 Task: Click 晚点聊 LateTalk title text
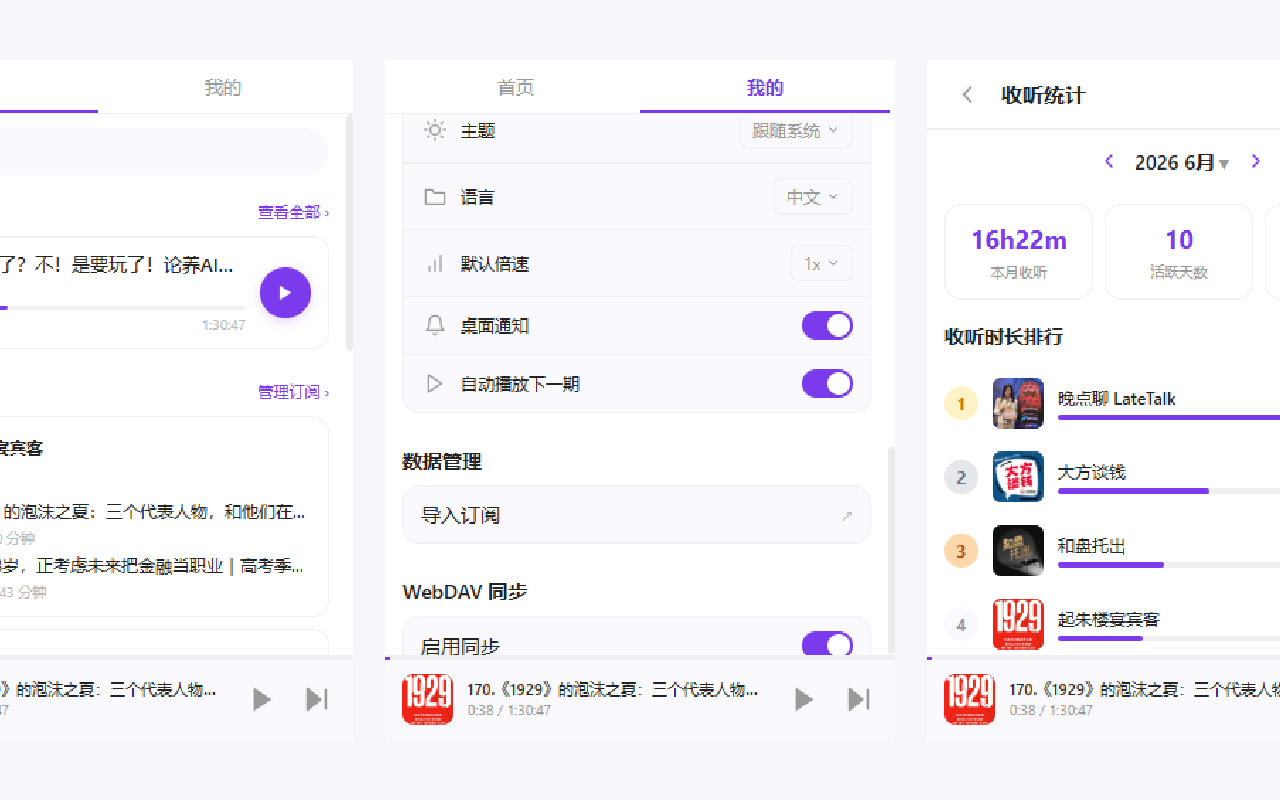(x=1117, y=399)
